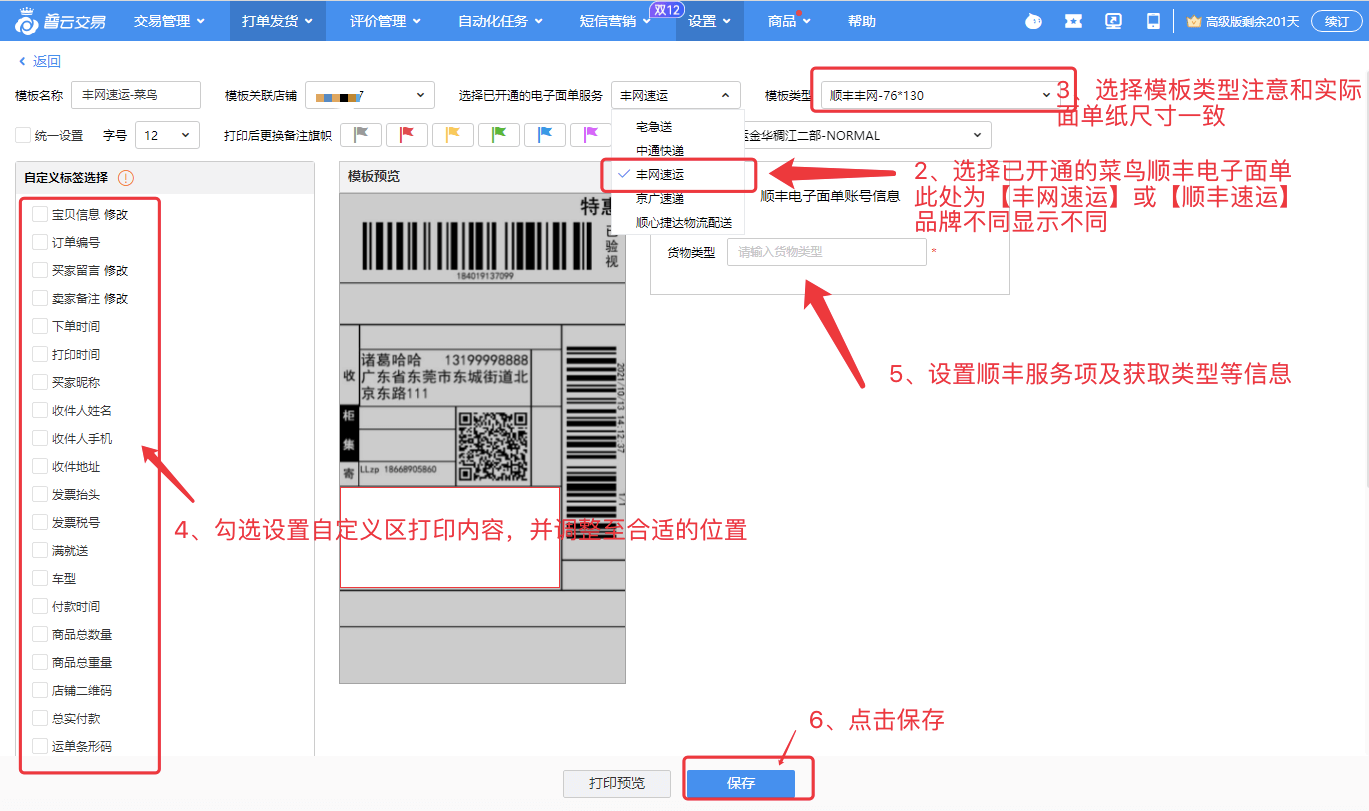Image resolution: width=1369 pixels, height=811 pixels.
Task: Check the 车型 label option
Action: (x=40, y=578)
